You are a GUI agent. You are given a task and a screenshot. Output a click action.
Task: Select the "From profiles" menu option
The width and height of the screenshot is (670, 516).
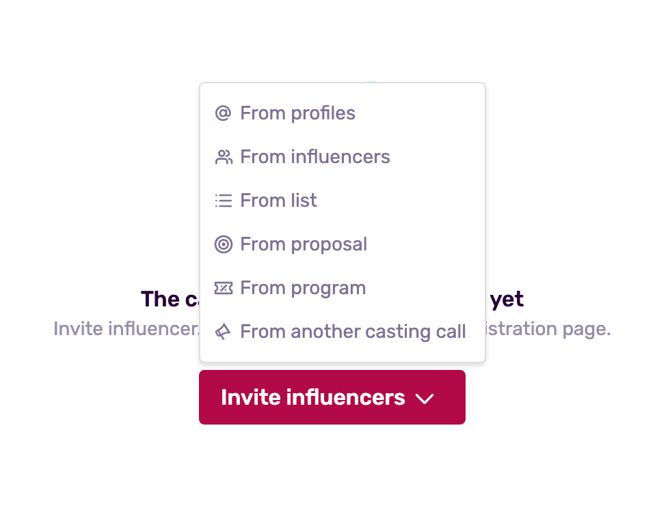(297, 114)
